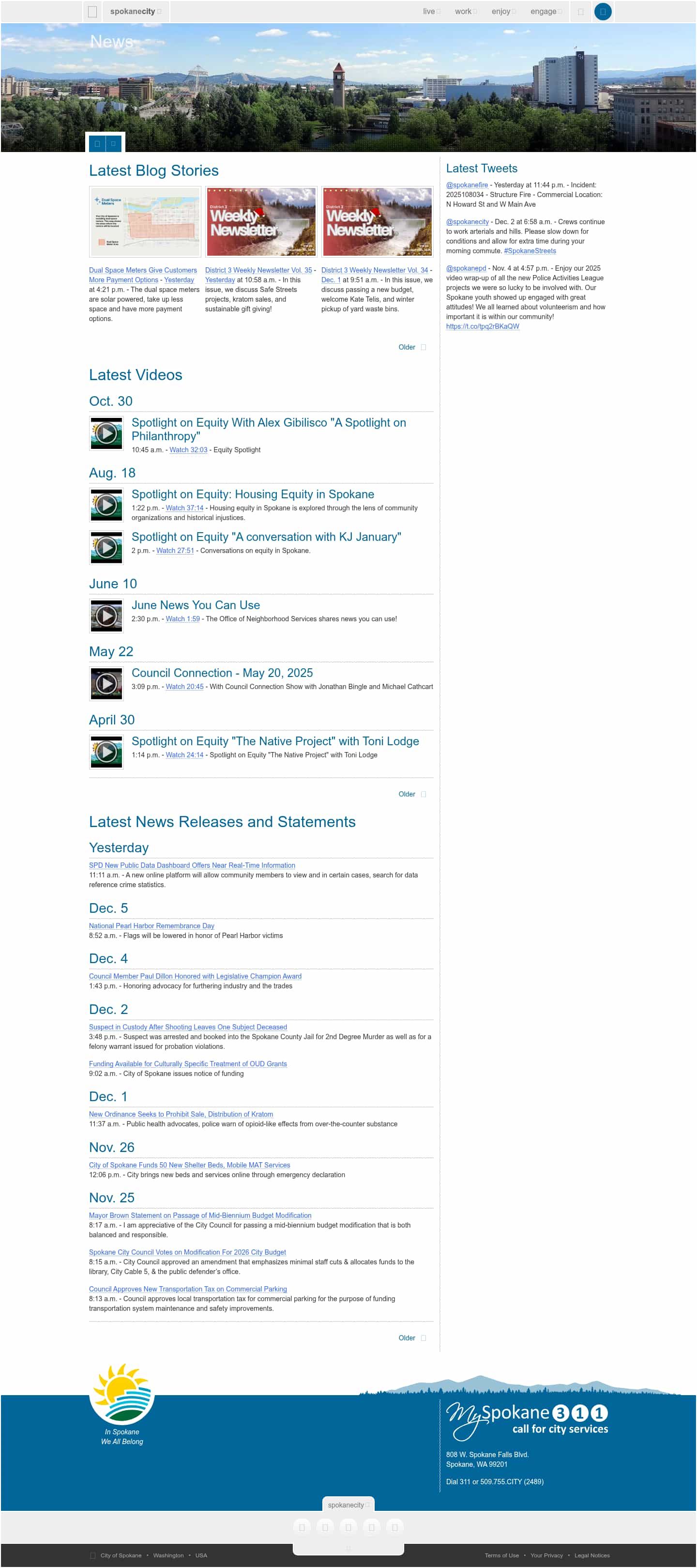697x1568 pixels.
Task: Expand the work menu in the header
Action: tap(466, 12)
